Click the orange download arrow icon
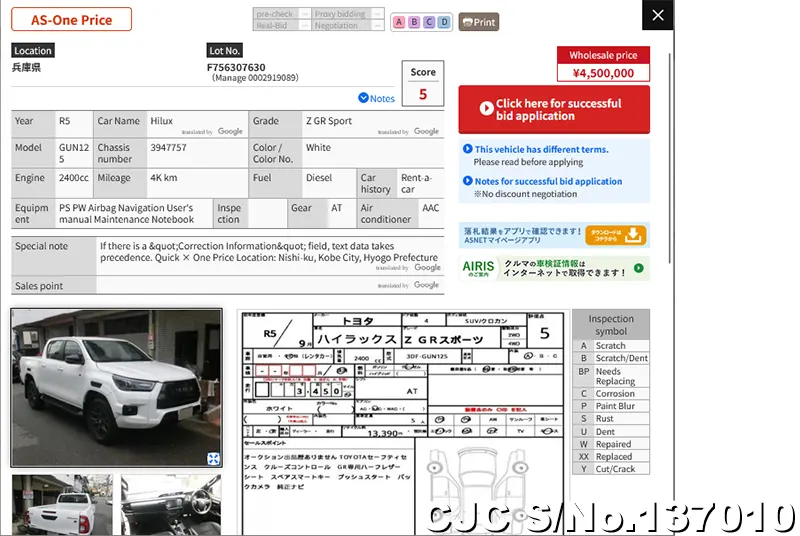 click(x=633, y=235)
